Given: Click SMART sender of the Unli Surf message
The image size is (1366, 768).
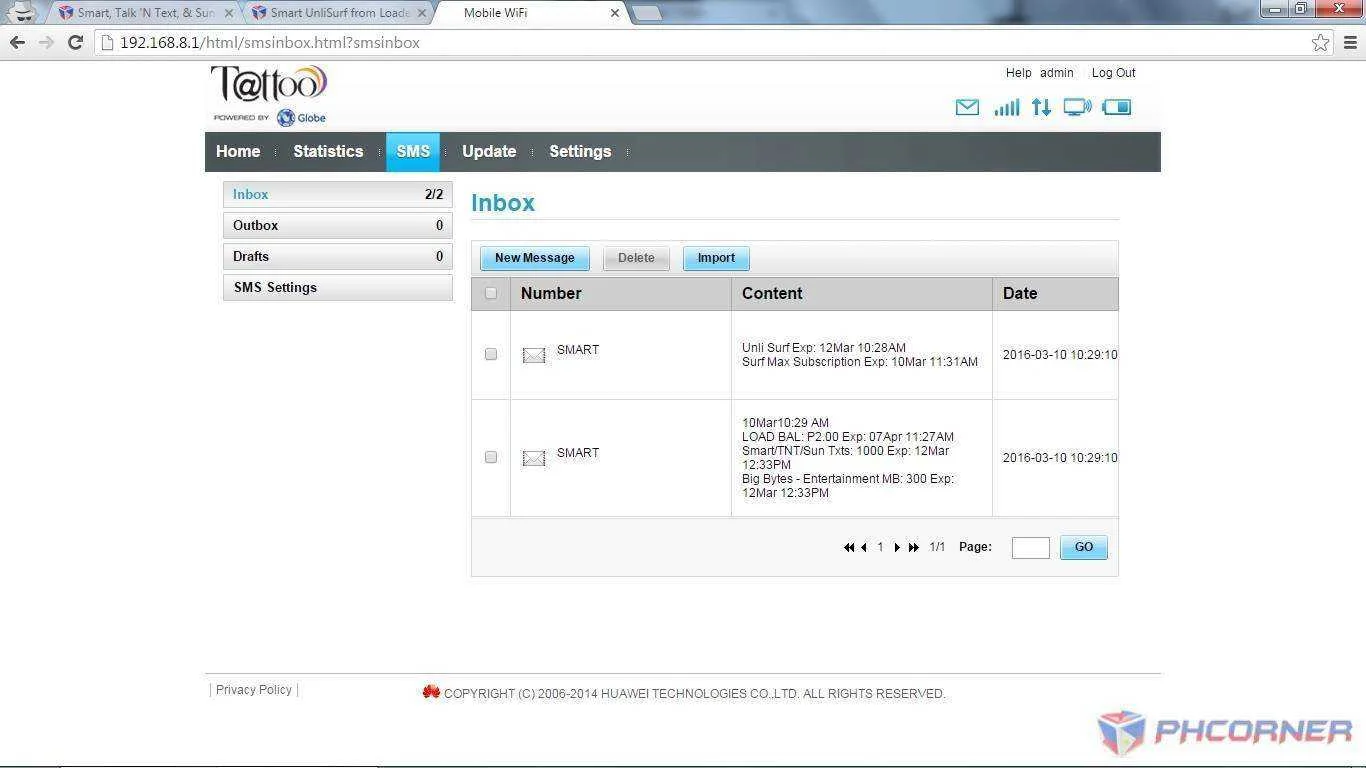Looking at the screenshot, I should pos(578,350).
